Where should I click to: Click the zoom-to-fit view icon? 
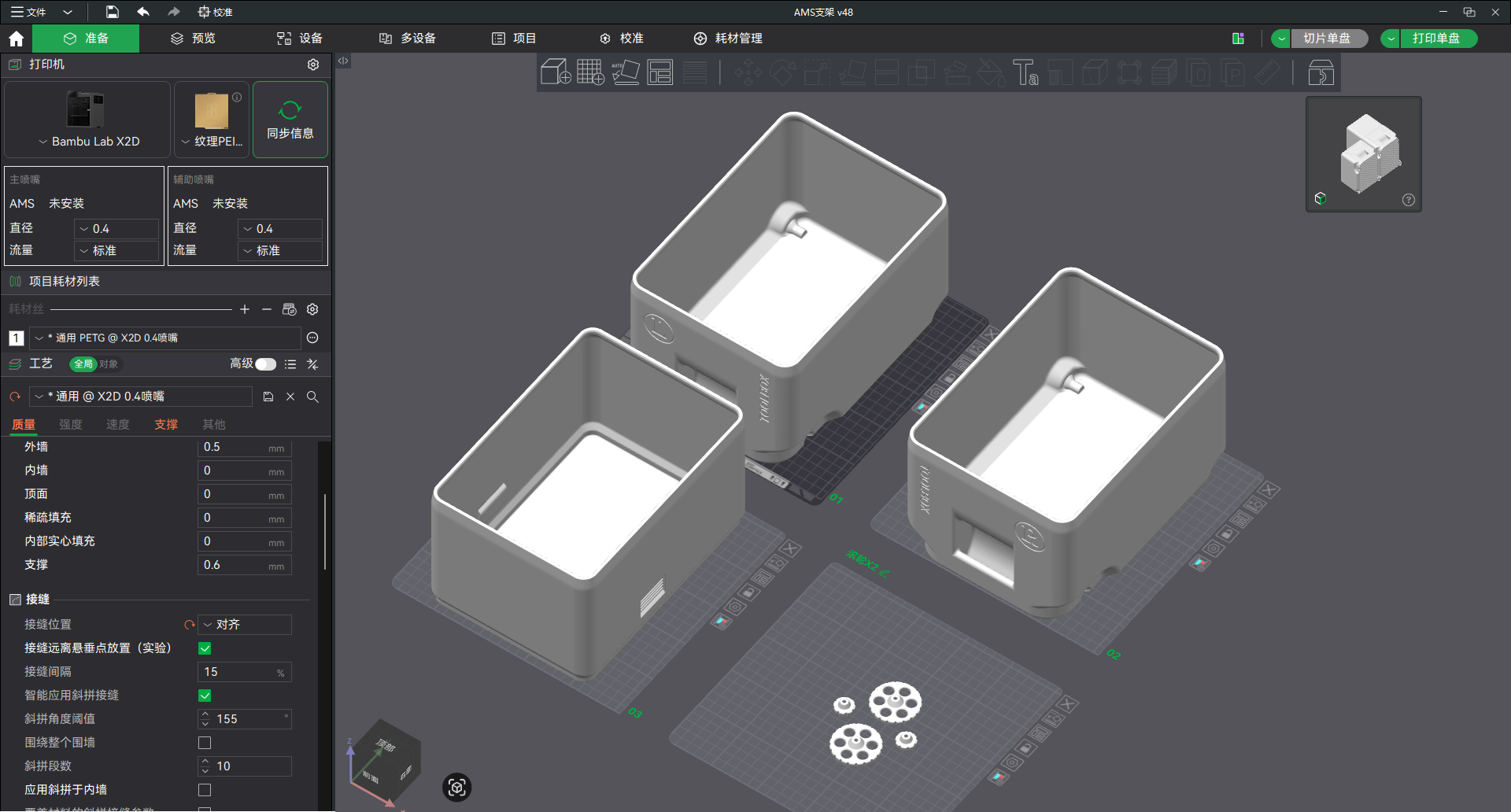457,787
